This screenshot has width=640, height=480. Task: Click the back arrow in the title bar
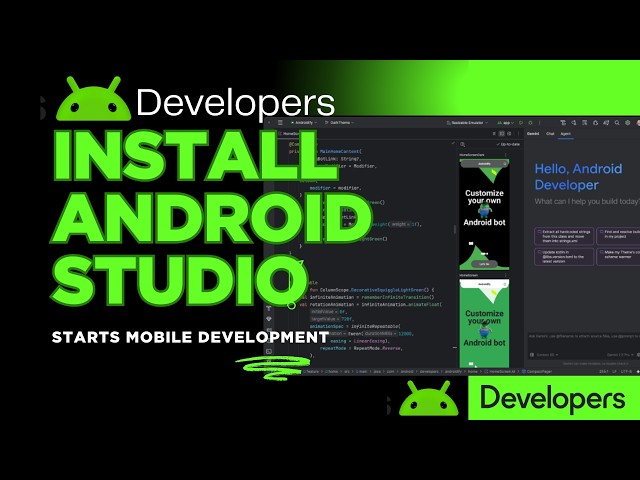coord(269,122)
